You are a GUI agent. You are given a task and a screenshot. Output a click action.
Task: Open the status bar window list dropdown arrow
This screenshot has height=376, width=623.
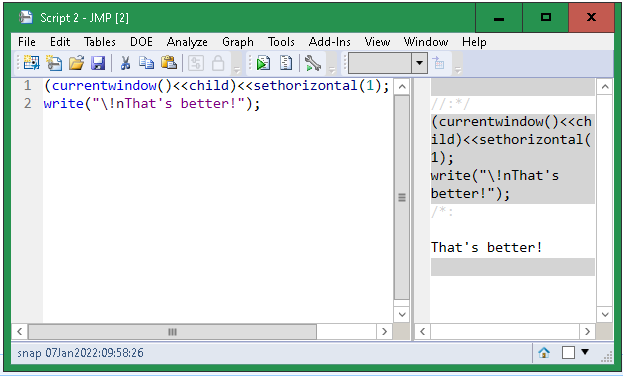[x=585, y=351]
